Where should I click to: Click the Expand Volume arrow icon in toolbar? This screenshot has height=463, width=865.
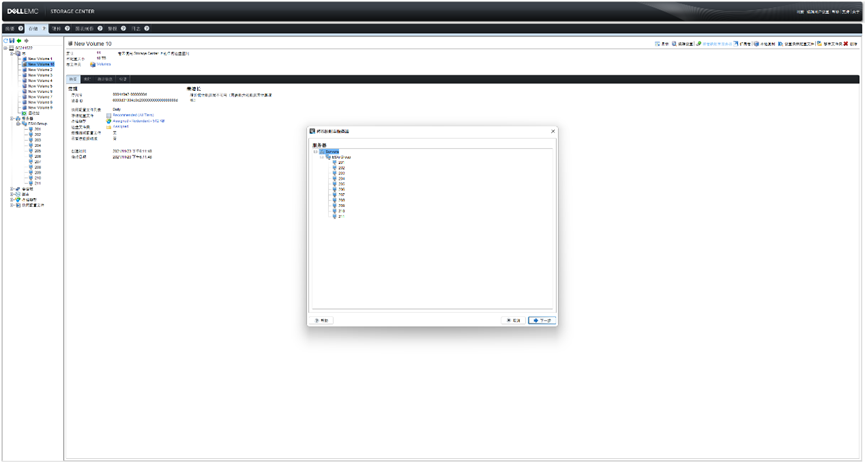pos(735,44)
